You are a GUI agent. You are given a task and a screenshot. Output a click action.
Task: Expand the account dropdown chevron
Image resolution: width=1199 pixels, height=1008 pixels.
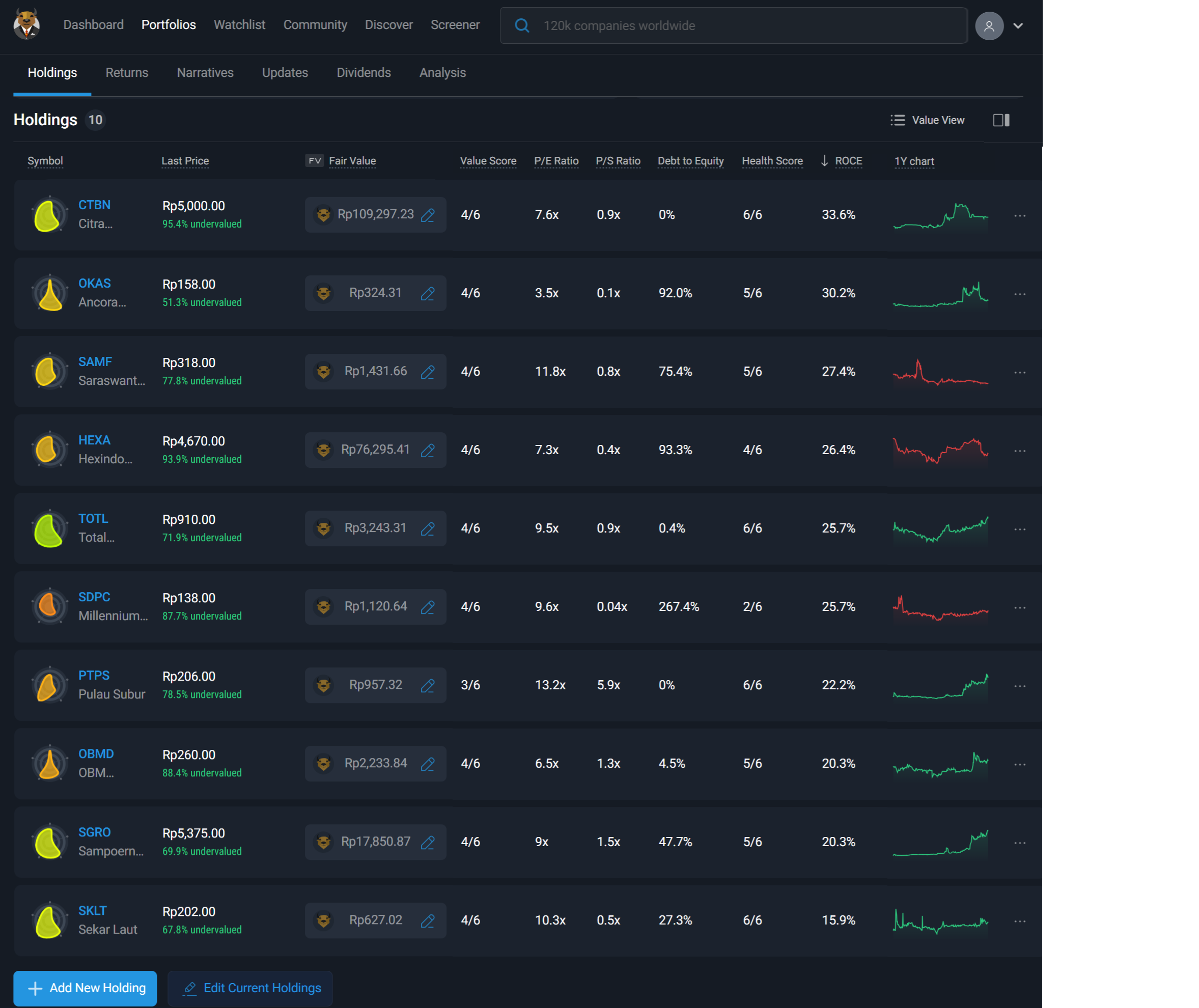click(1018, 26)
